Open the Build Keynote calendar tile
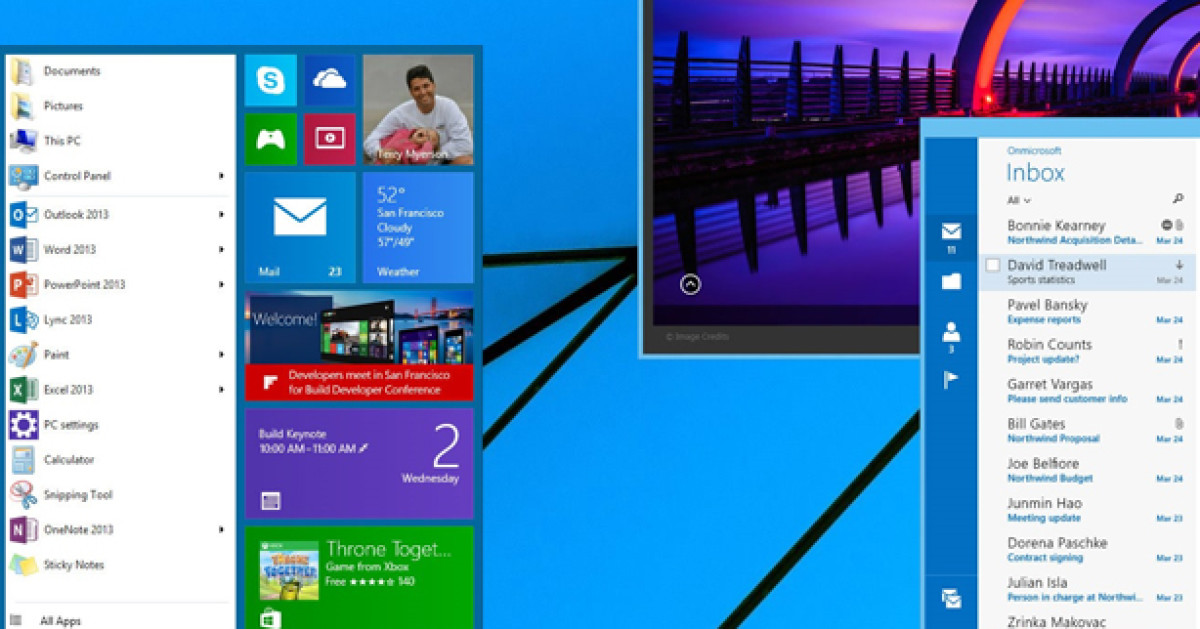The width and height of the screenshot is (1200, 629). tap(359, 463)
